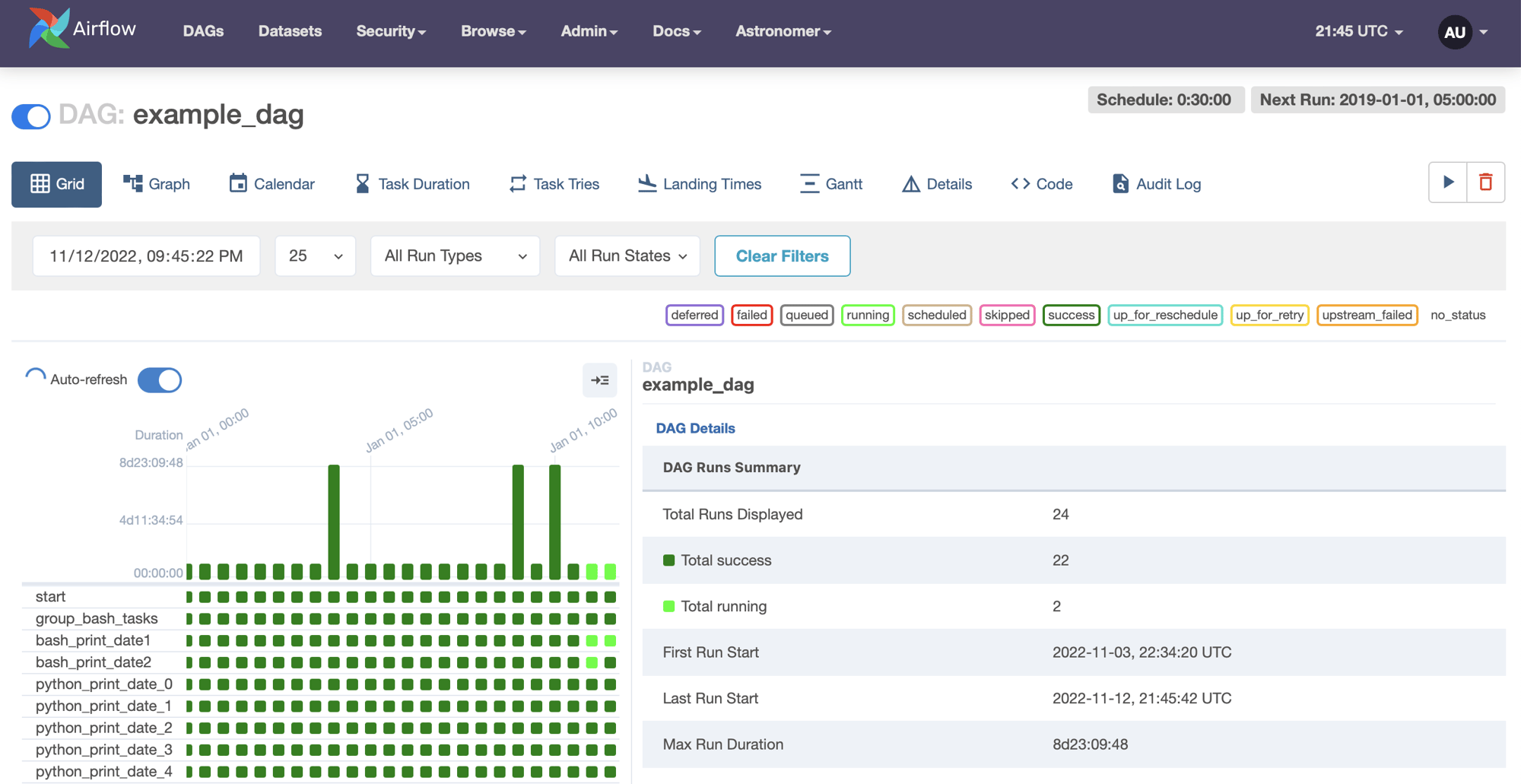Trigger the DAG with the play button
This screenshot has width=1521, height=784.
(x=1447, y=183)
